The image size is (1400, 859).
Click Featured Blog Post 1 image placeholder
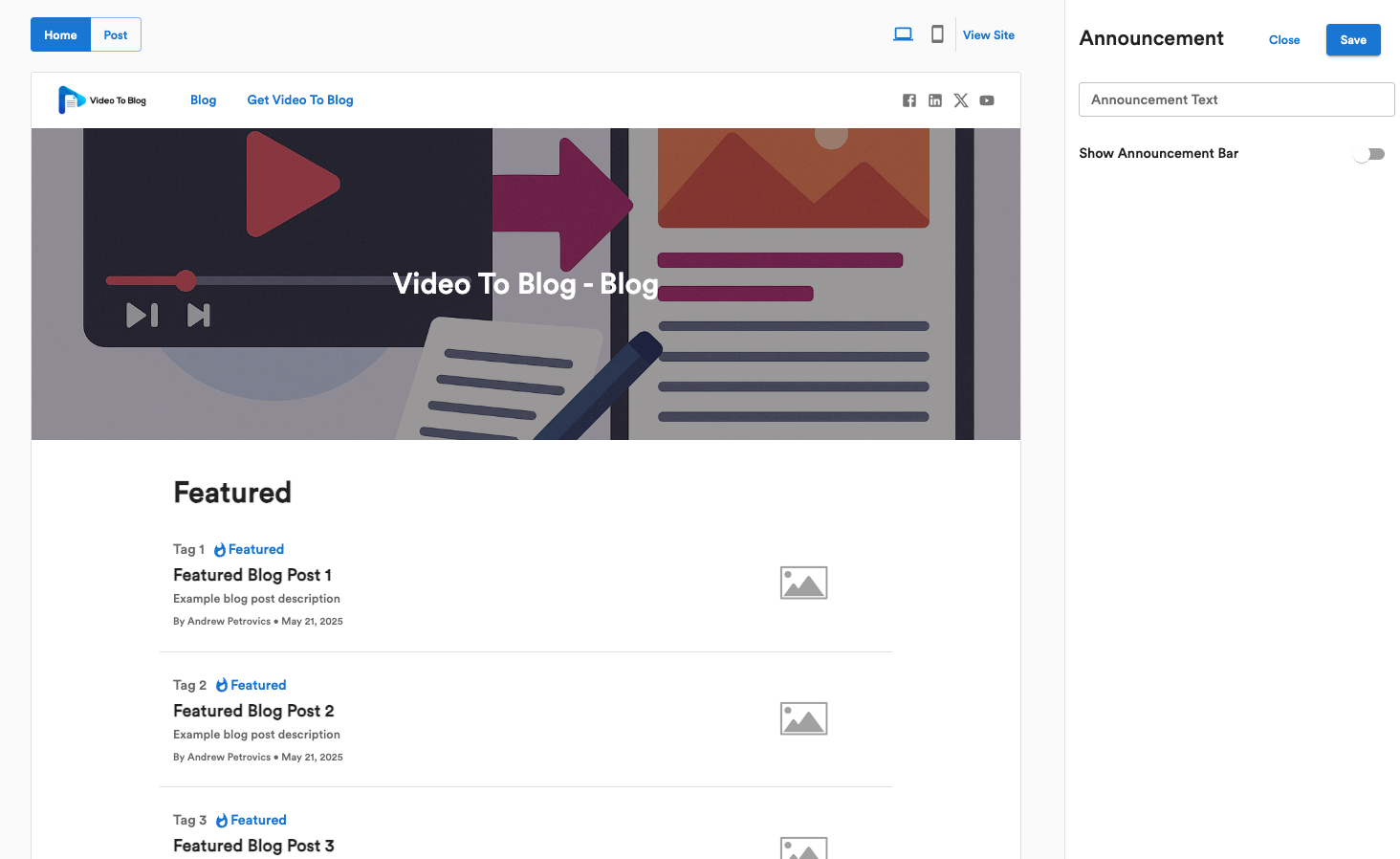tap(803, 583)
